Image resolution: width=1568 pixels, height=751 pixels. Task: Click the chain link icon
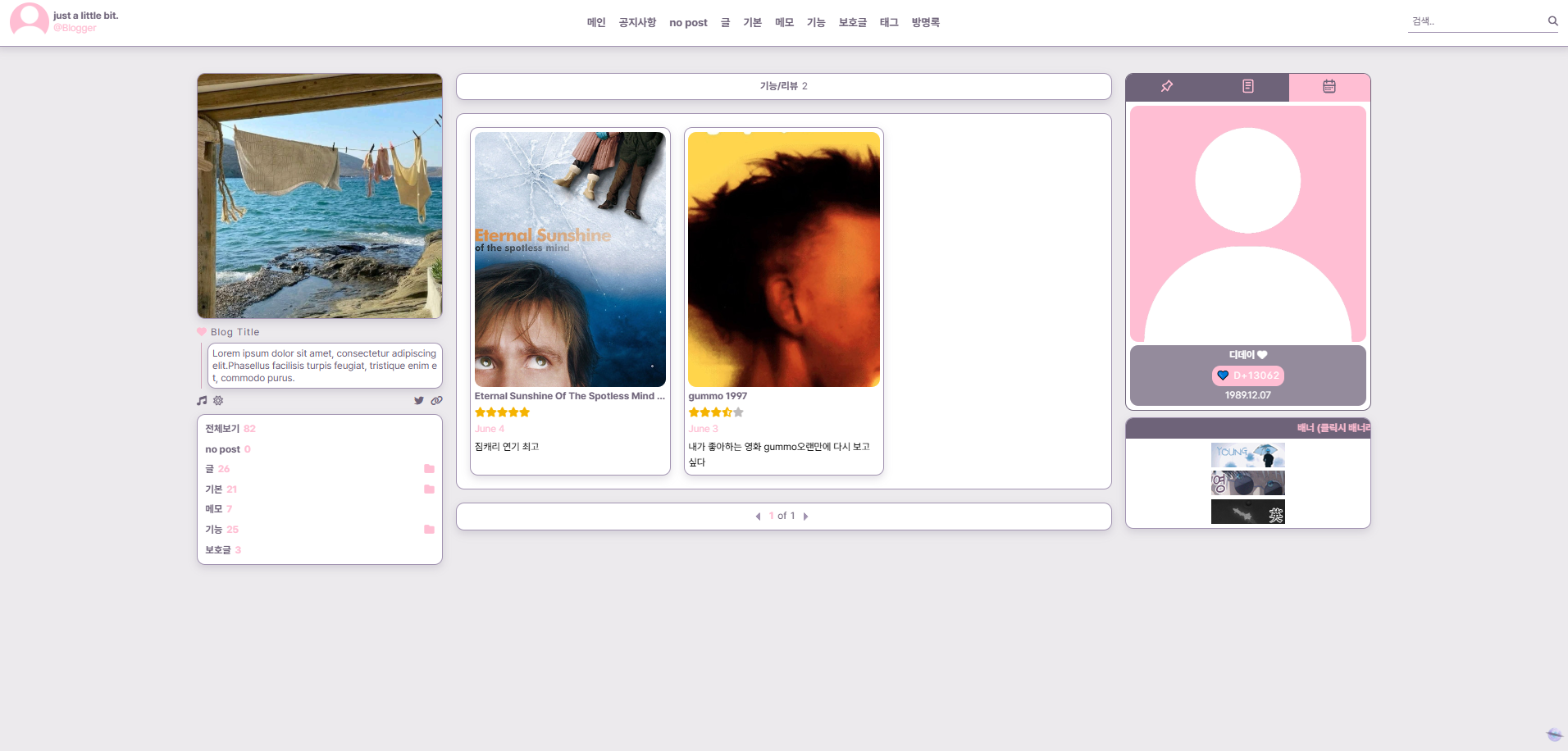coord(437,401)
